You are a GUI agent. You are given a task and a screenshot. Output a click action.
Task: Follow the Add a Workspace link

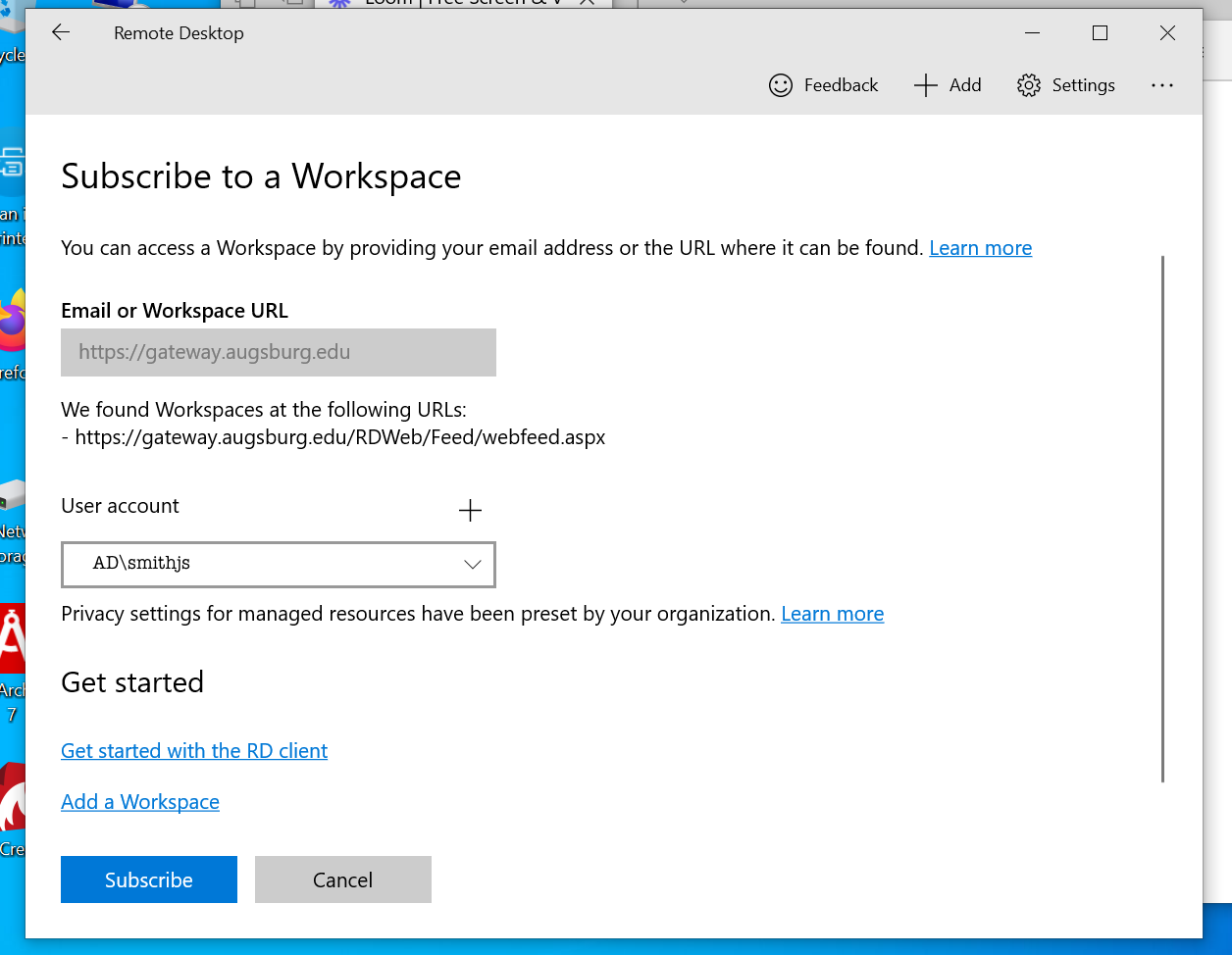tap(140, 802)
